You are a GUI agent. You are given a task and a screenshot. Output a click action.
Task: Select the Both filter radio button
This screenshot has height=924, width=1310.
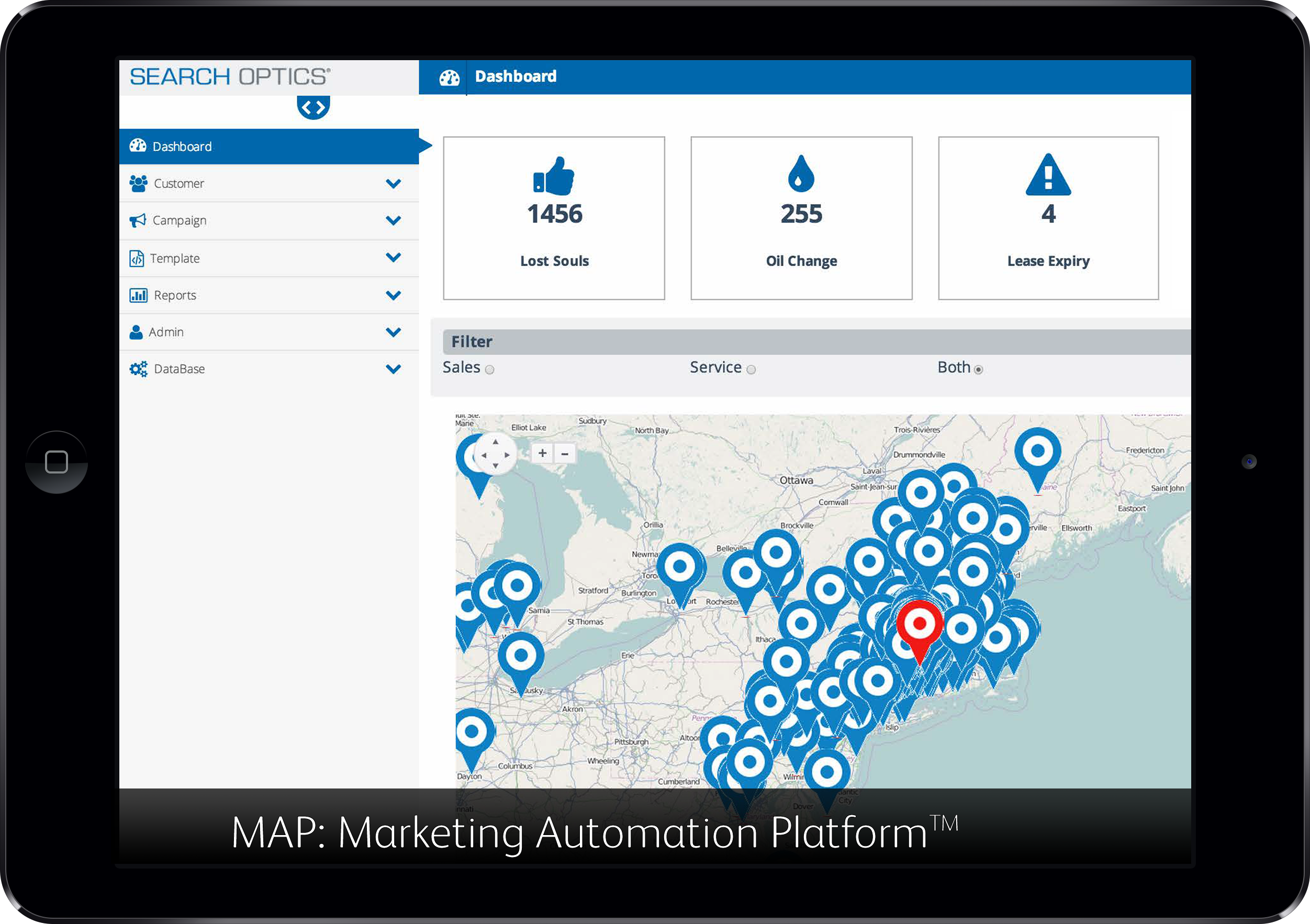979,369
